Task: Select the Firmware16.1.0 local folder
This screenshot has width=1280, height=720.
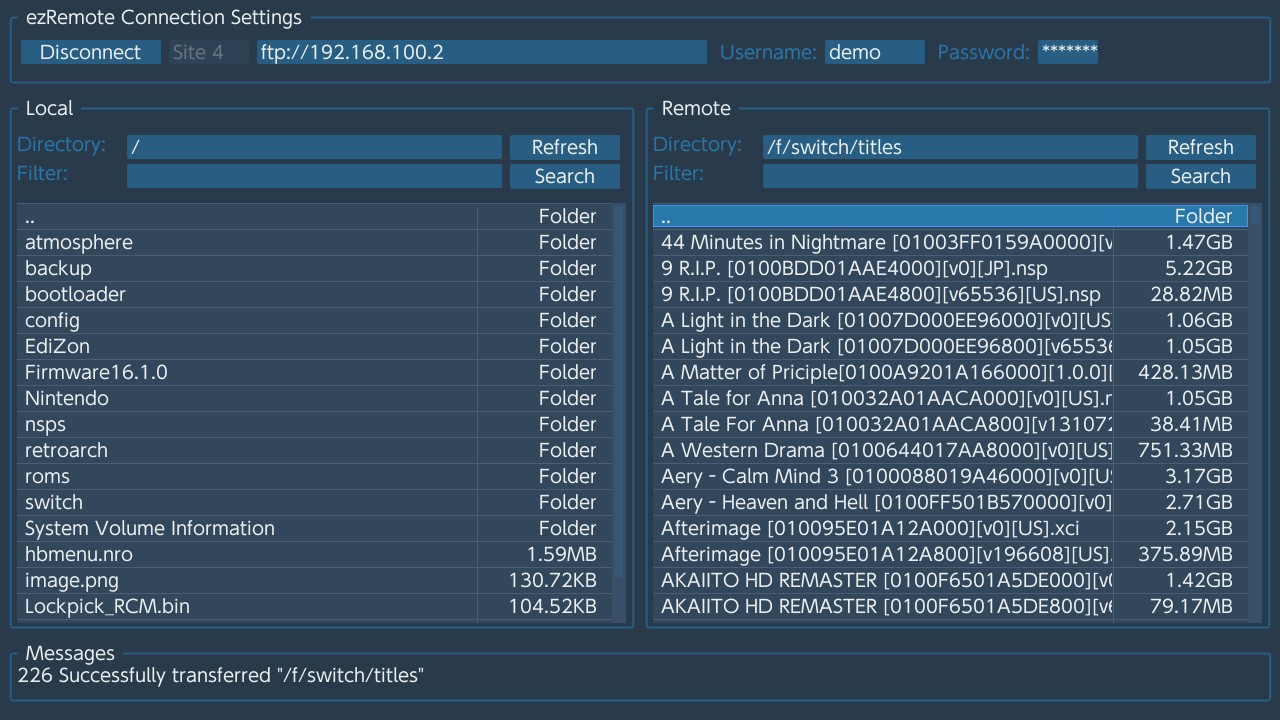Action: [96, 373]
